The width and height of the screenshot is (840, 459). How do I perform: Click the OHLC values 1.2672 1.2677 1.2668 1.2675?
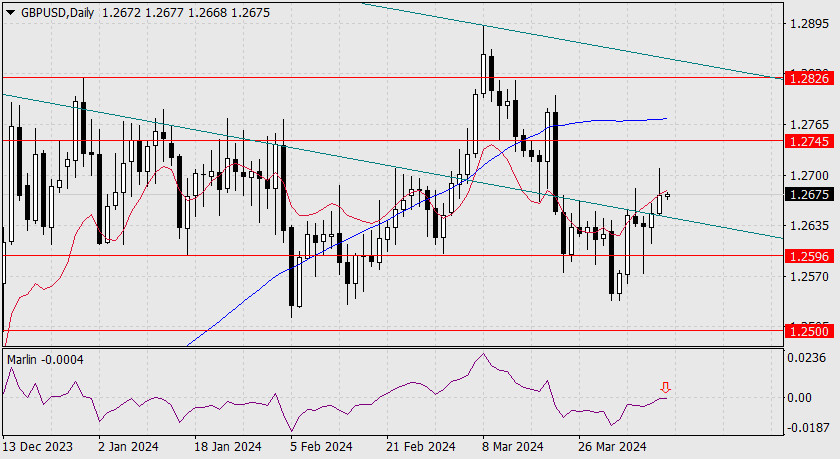click(186, 13)
